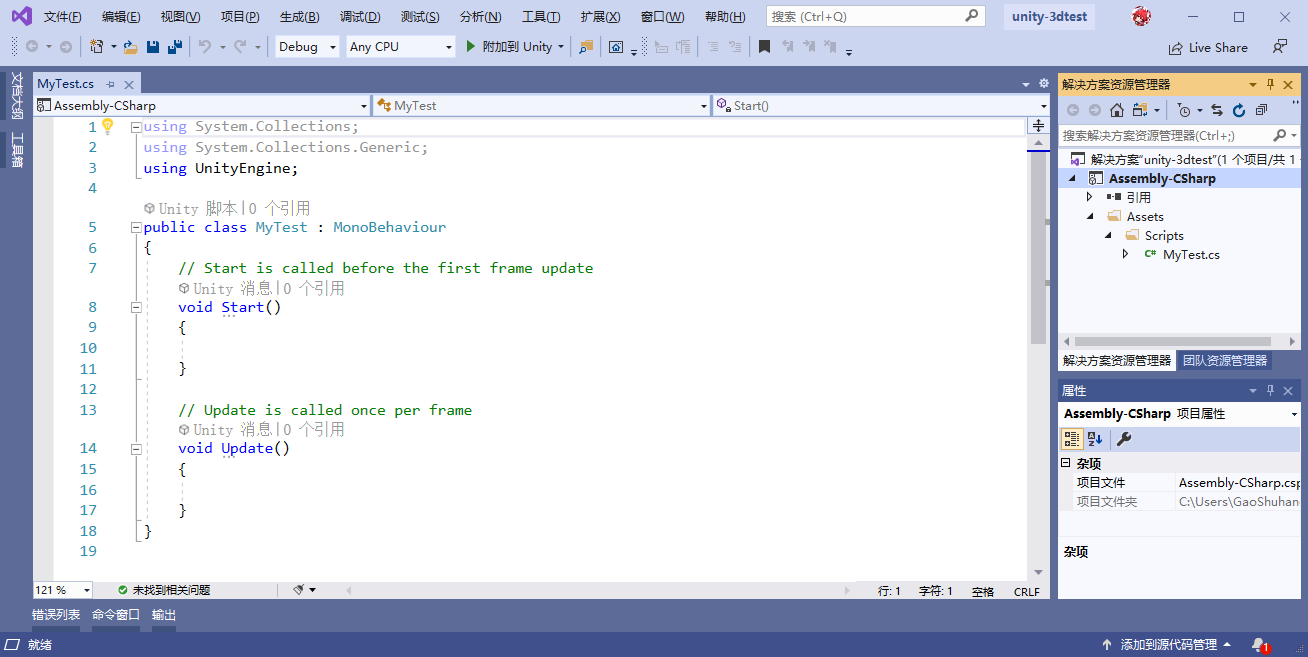Screen dimensions: 1308x657
Task: Sort properties alphabetically
Action: (x=1095, y=438)
